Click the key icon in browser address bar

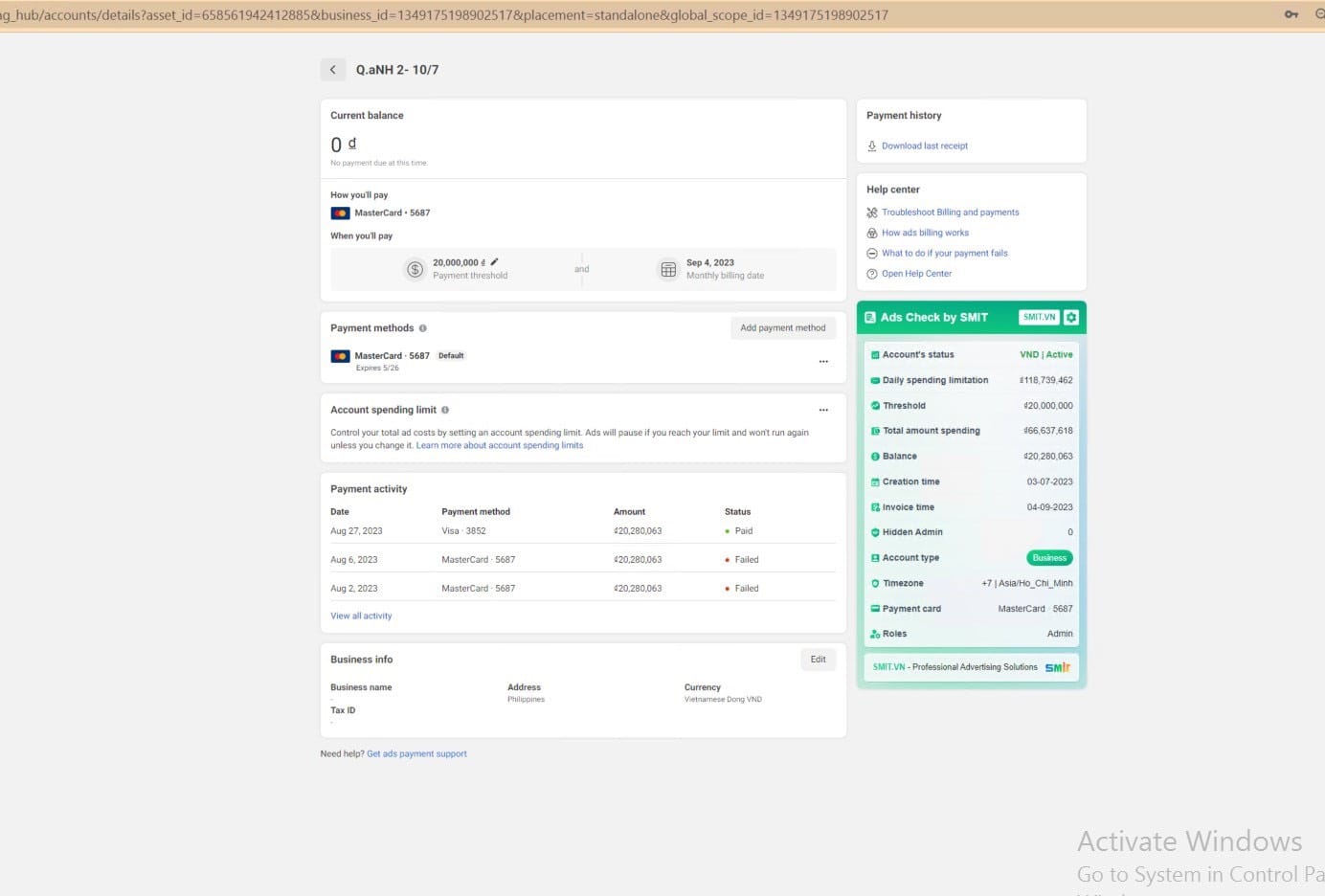tap(1291, 14)
